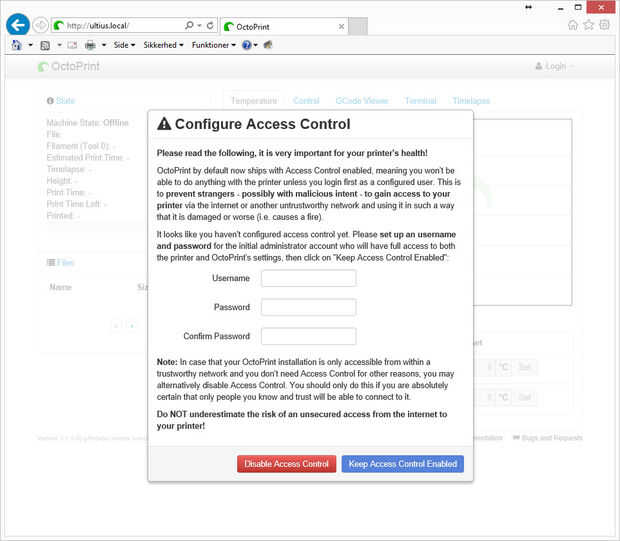Screen dimensions: 620x541
Task: Click the Configure Access Control heading
Action: (x=263, y=124)
